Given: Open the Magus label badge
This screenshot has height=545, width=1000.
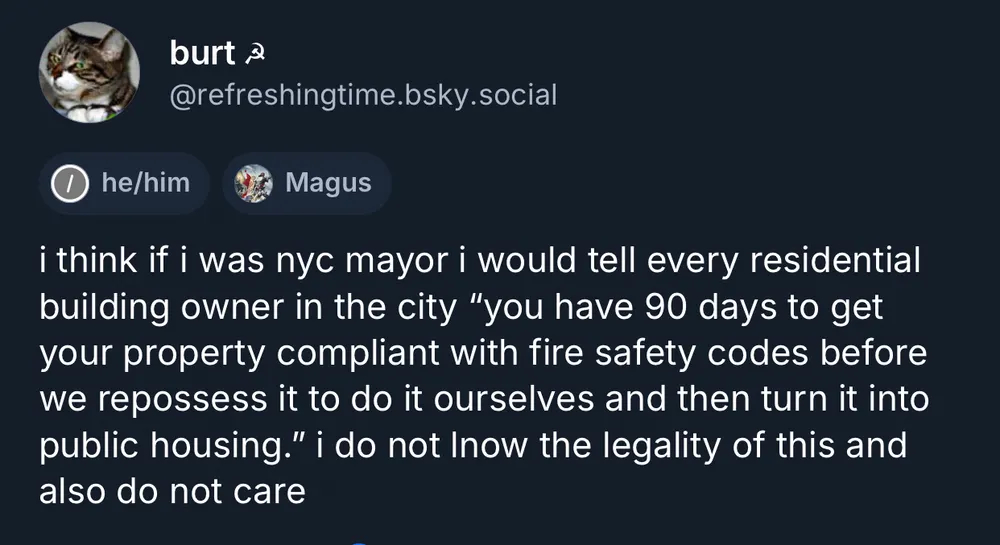Looking at the screenshot, I should [x=306, y=183].
